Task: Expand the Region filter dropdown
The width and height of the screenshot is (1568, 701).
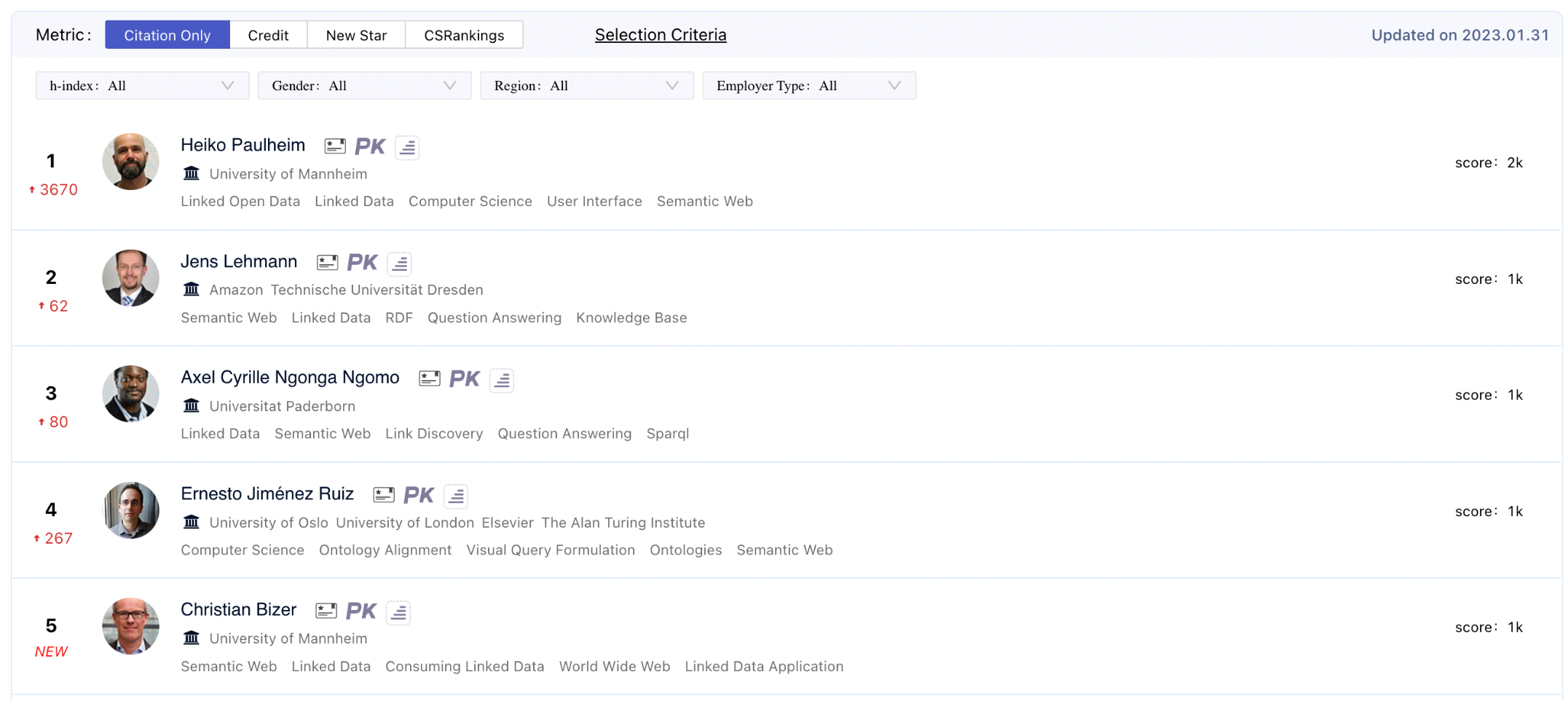Action: click(x=586, y=86)
